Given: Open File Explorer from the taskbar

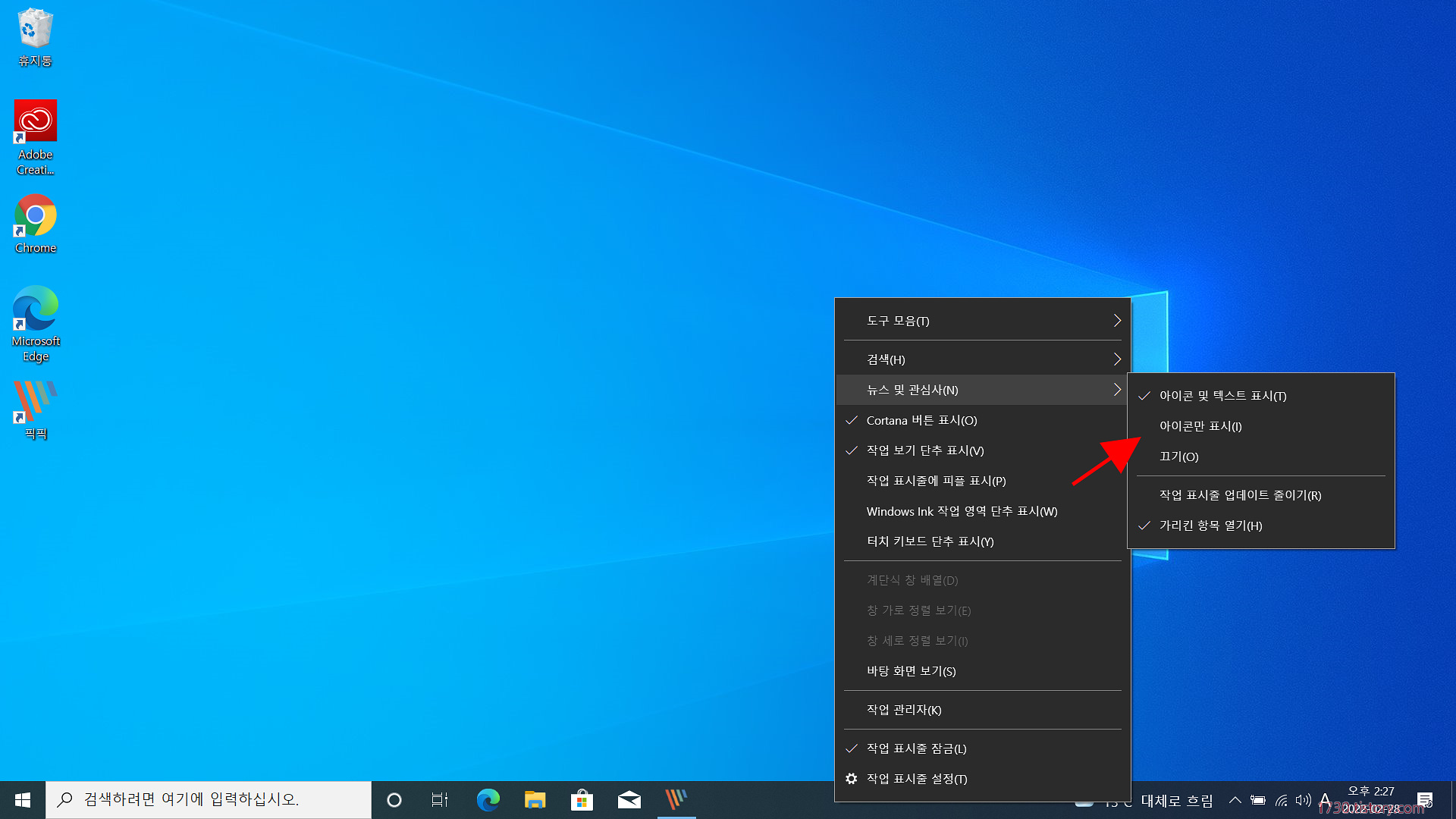Looking at the screenshot, I should (535, 800).
